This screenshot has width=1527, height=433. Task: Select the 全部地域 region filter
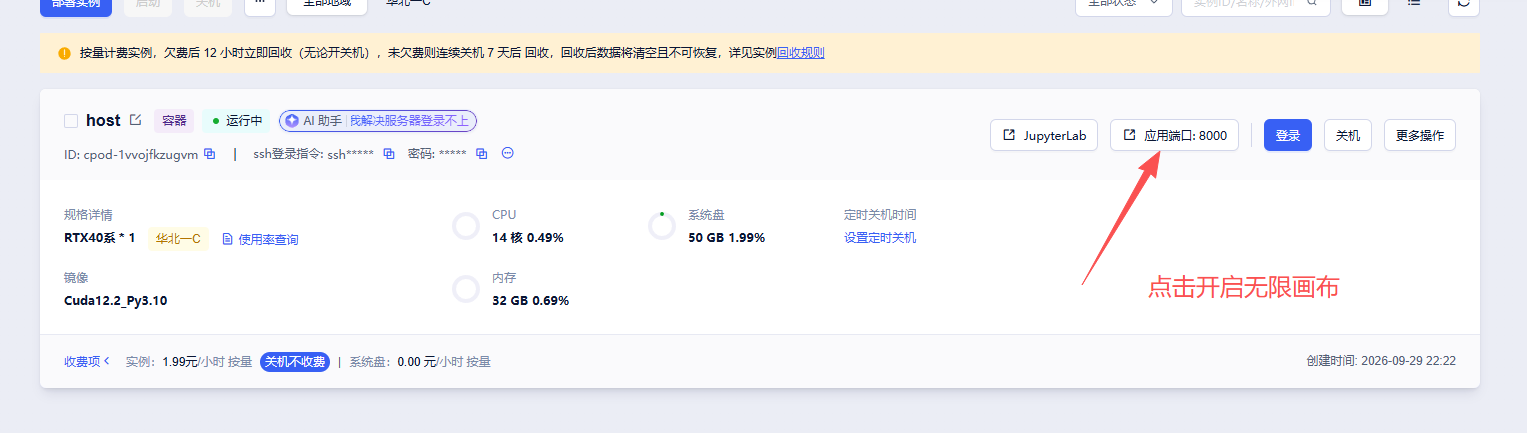[326, 4]
